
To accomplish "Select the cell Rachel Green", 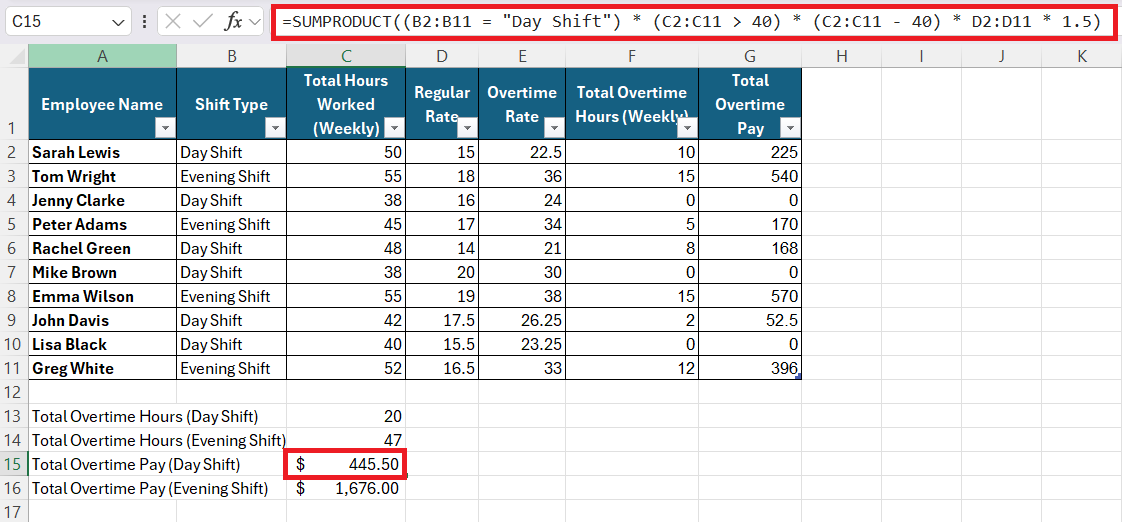I will 102,248.
